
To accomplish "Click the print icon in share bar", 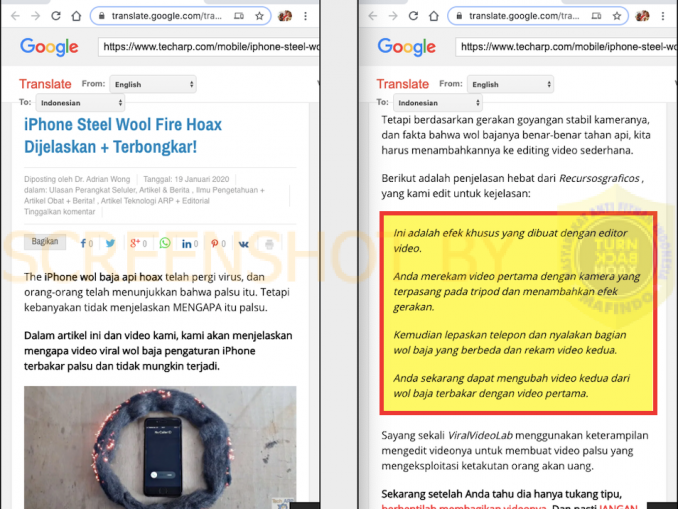I will 269,244.
